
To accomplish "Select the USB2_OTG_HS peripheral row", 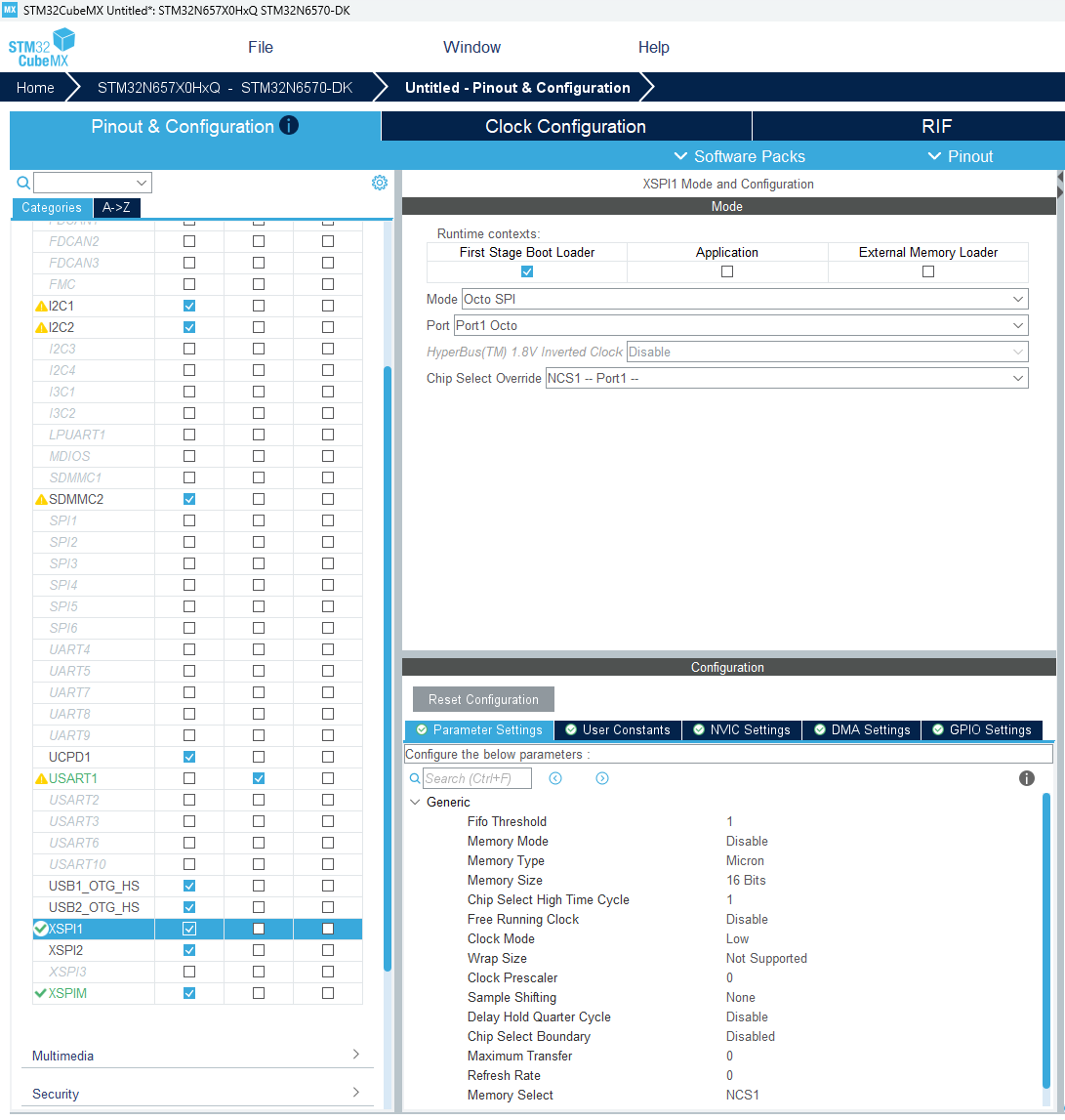I will (x=198, y=907).
